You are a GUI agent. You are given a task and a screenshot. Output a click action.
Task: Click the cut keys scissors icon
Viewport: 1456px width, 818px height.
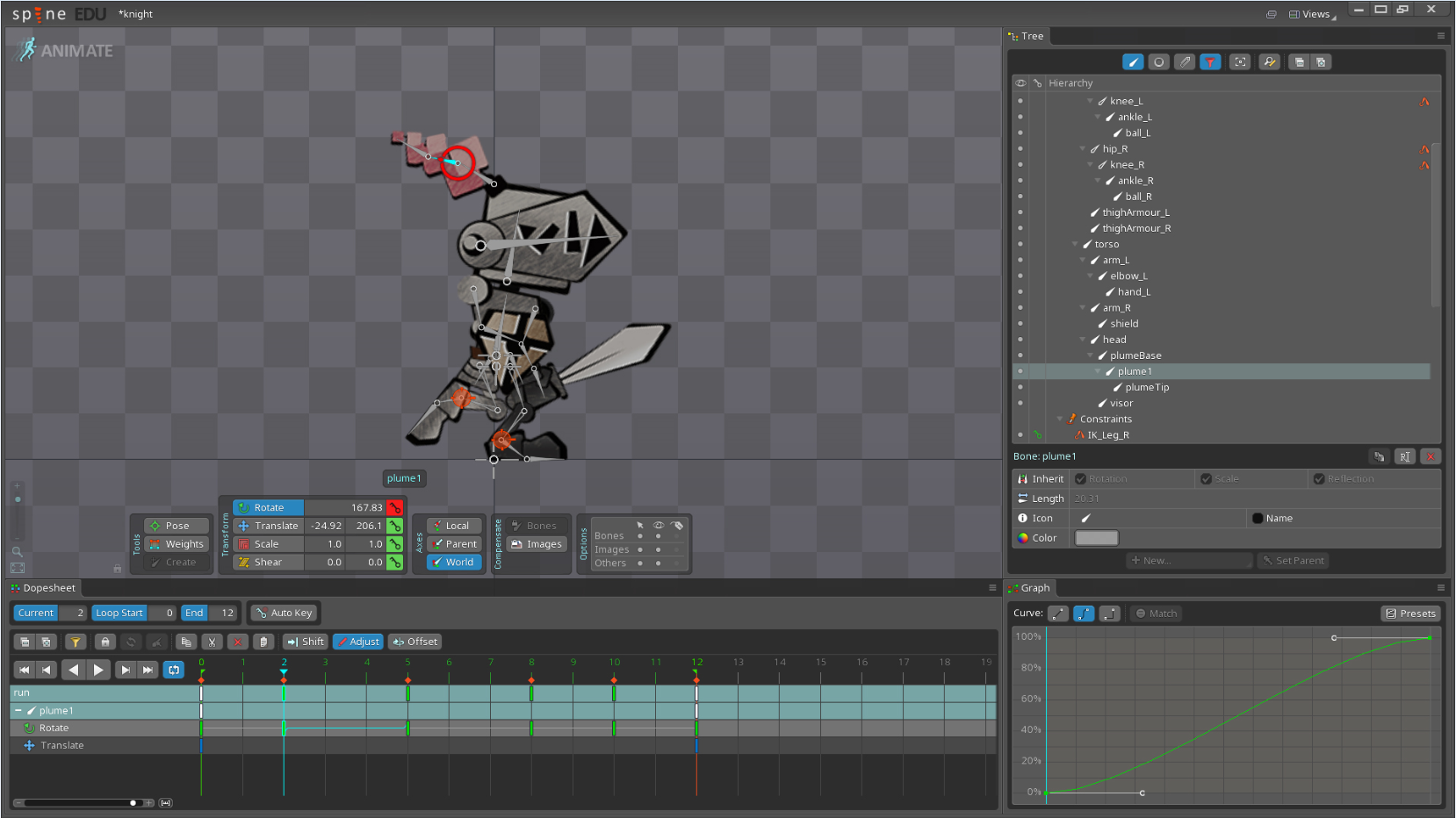pyautogui.click(x=212, y=642)
